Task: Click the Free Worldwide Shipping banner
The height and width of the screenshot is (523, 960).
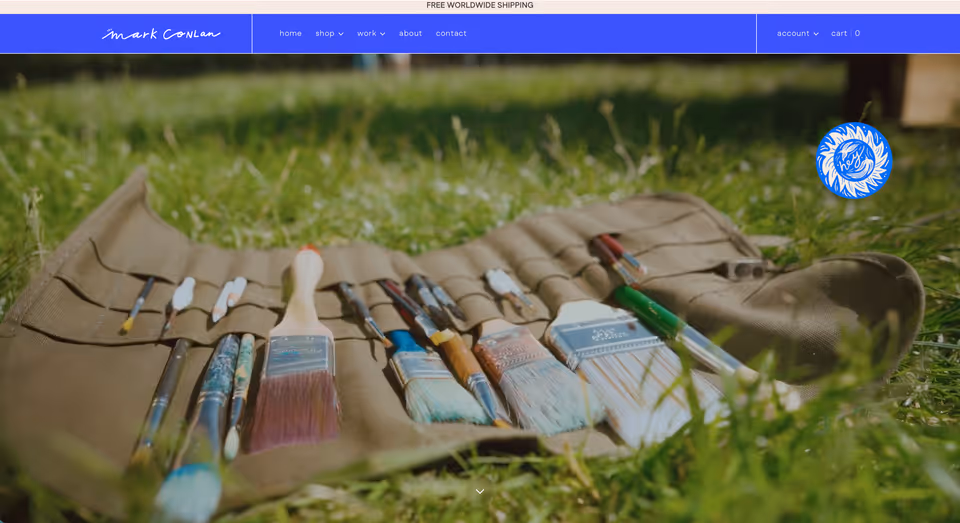Action: (480, 6)
